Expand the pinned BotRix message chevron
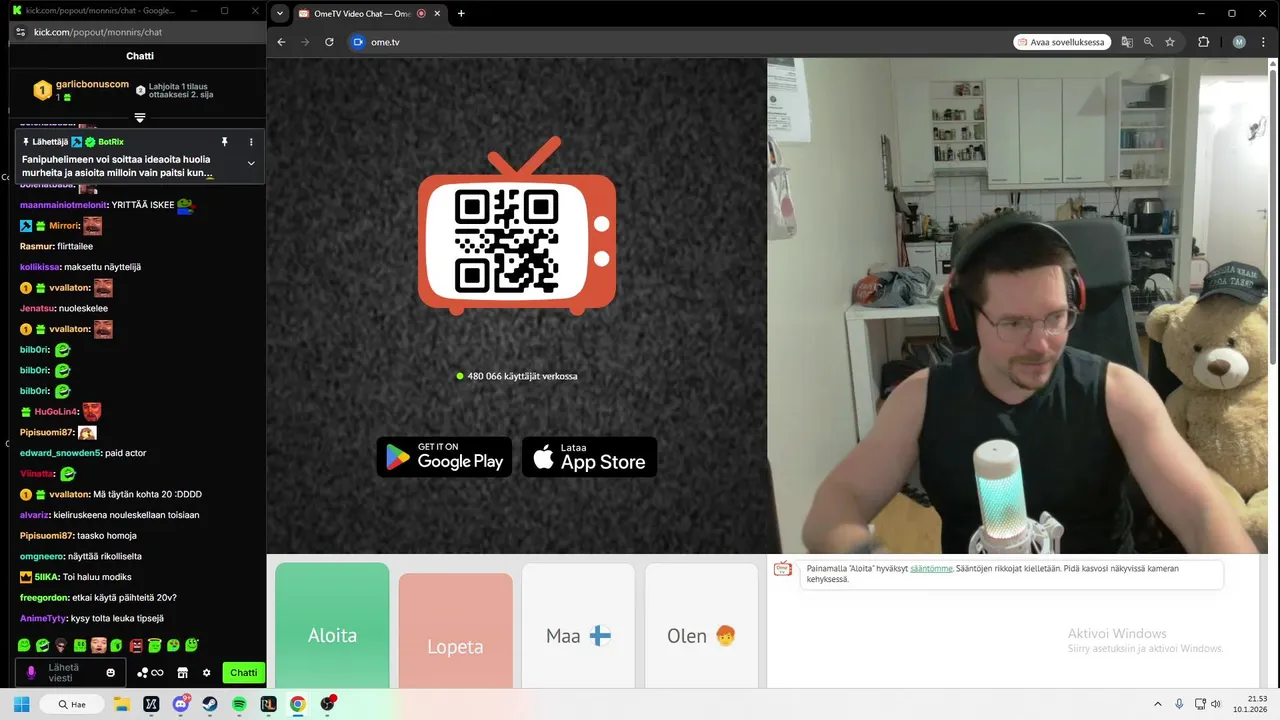The image size is (1280, 720). (251, 163)
